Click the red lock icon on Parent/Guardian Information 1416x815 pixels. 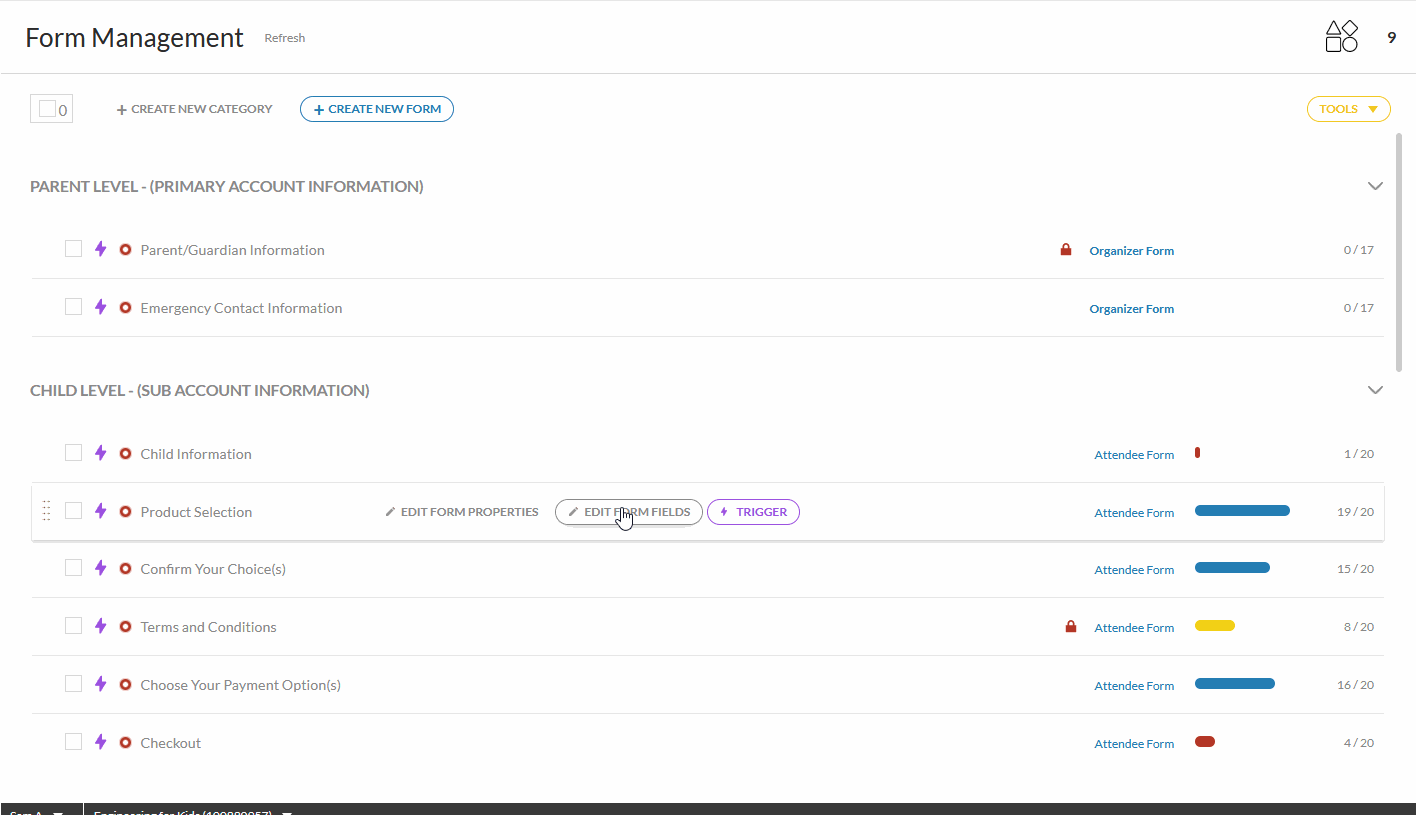point(1066,250)
